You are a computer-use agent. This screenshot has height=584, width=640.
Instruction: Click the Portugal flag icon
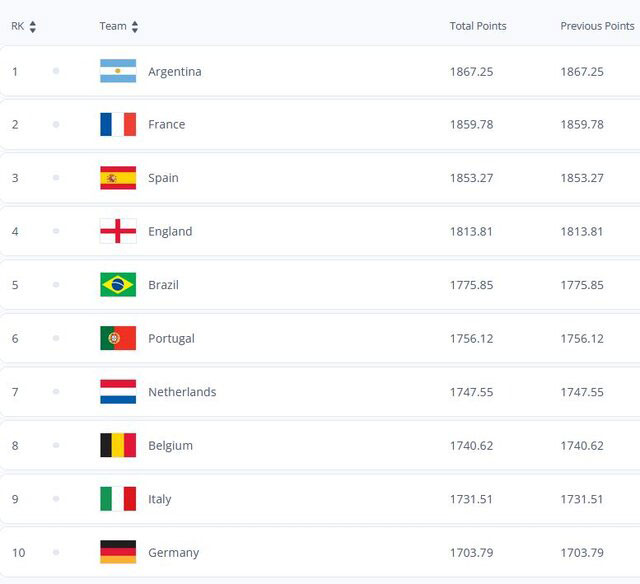click(x=118, y=338)
